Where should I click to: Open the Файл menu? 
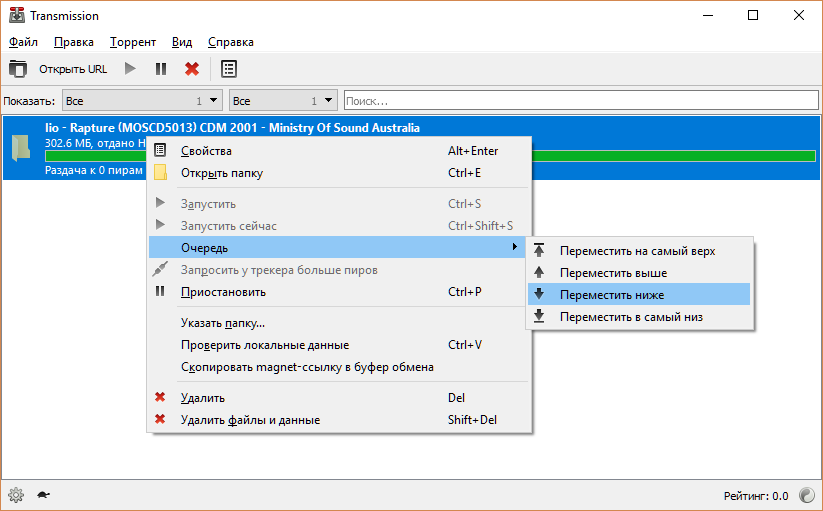click(x=23, y=42)
